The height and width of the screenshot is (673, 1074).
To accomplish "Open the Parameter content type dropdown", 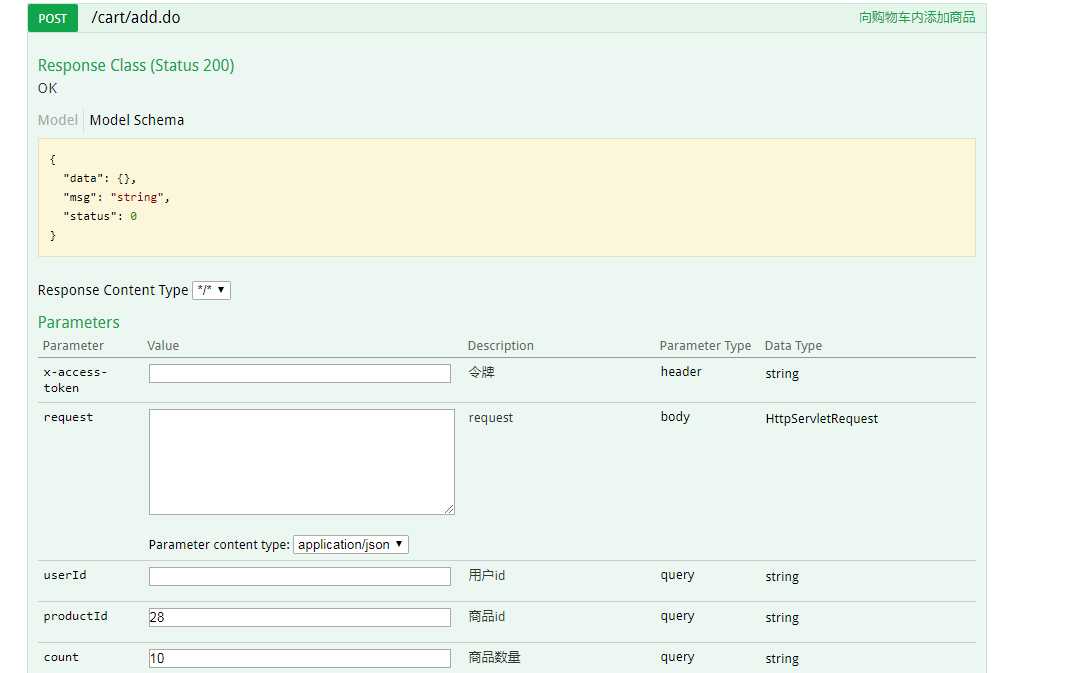I will coord(351,544).
